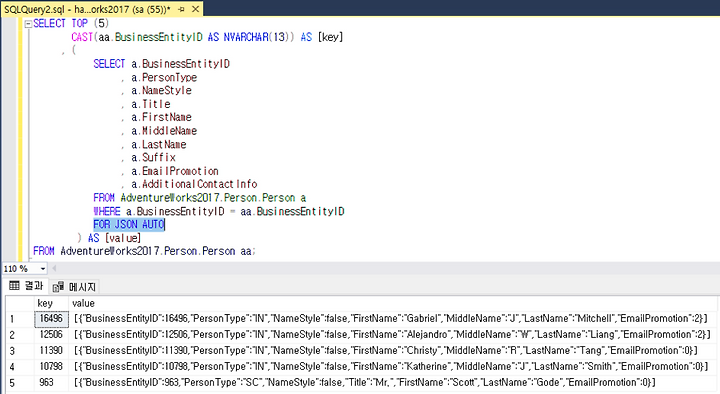Collapse the SELECT TOP (5) code block

[x=28, y=24]
